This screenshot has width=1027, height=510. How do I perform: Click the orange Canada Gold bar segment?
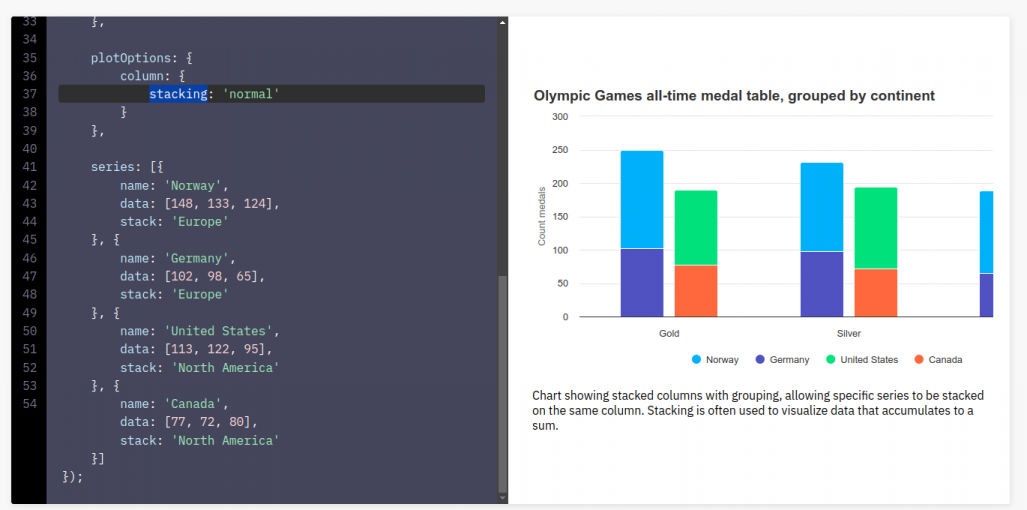tap(696, 290)
